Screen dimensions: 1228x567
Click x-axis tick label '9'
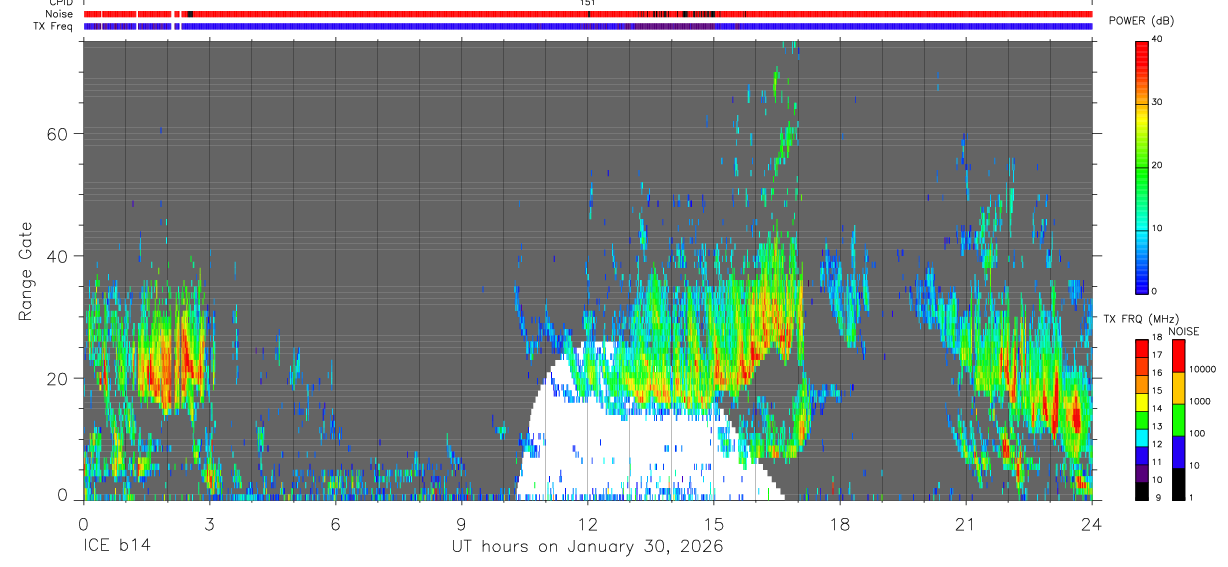(x=462, y=523)
